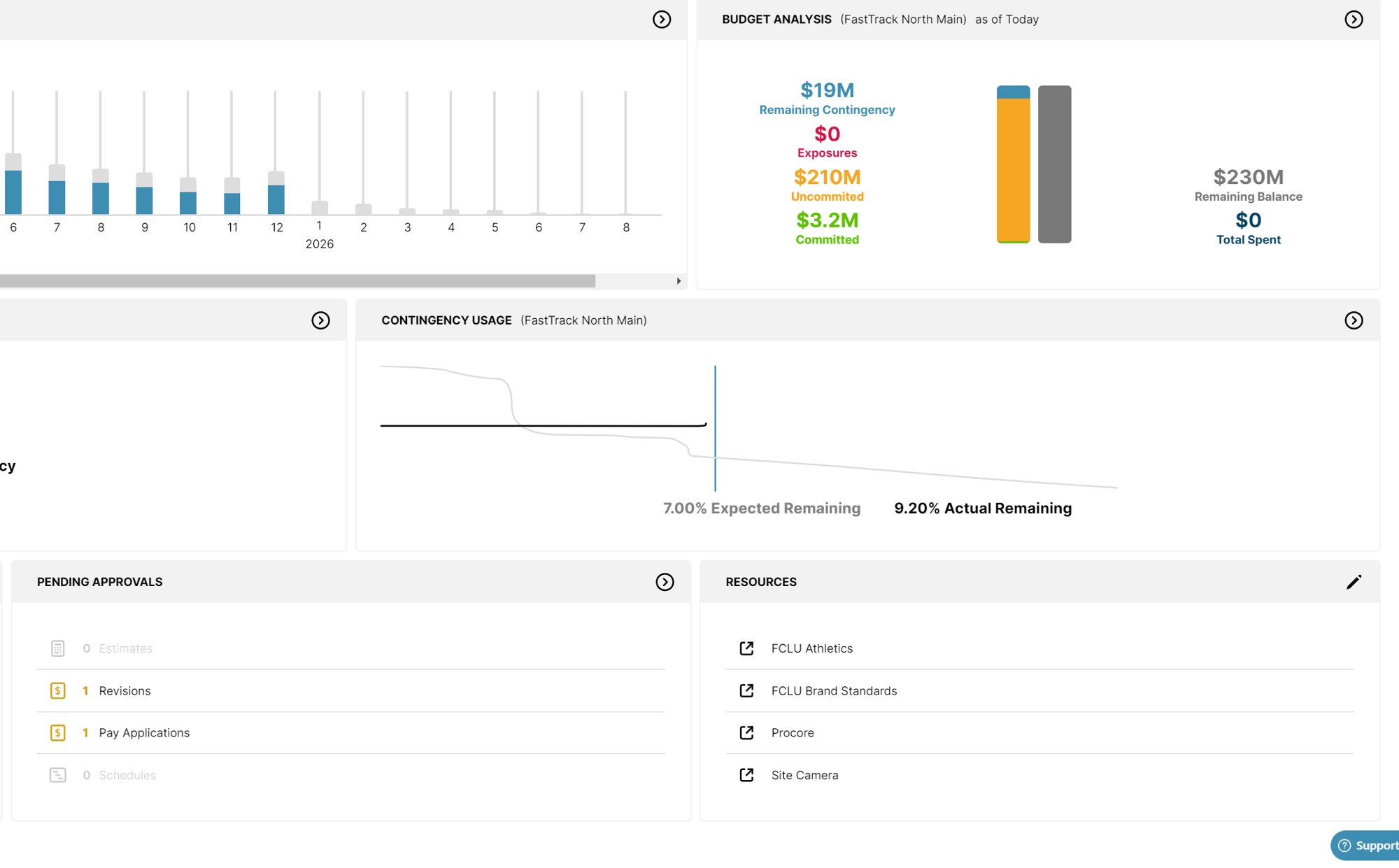Open the Procore resource link
This screenshot has width=1399, height=868.
tap(793, 733)
